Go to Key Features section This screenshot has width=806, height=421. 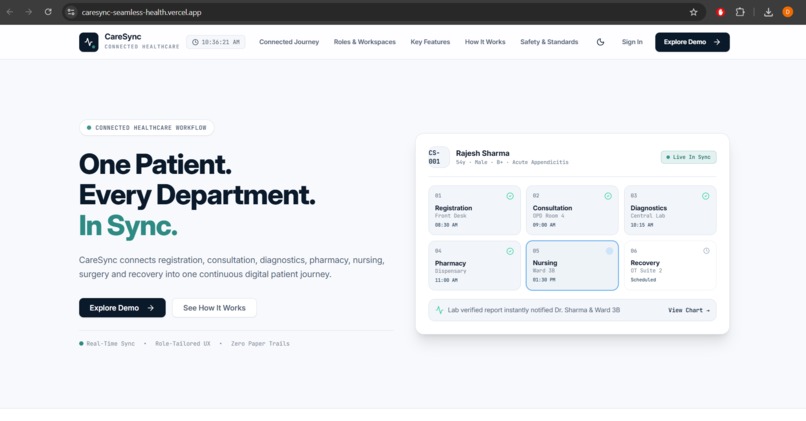(430, 42)
